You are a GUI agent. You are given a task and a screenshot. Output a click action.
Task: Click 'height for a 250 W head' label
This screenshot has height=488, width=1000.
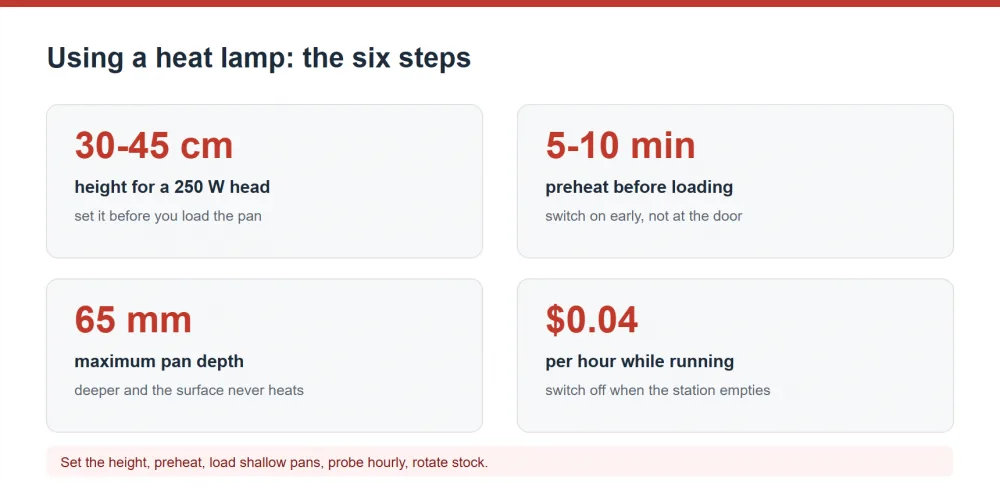point(172,187)
